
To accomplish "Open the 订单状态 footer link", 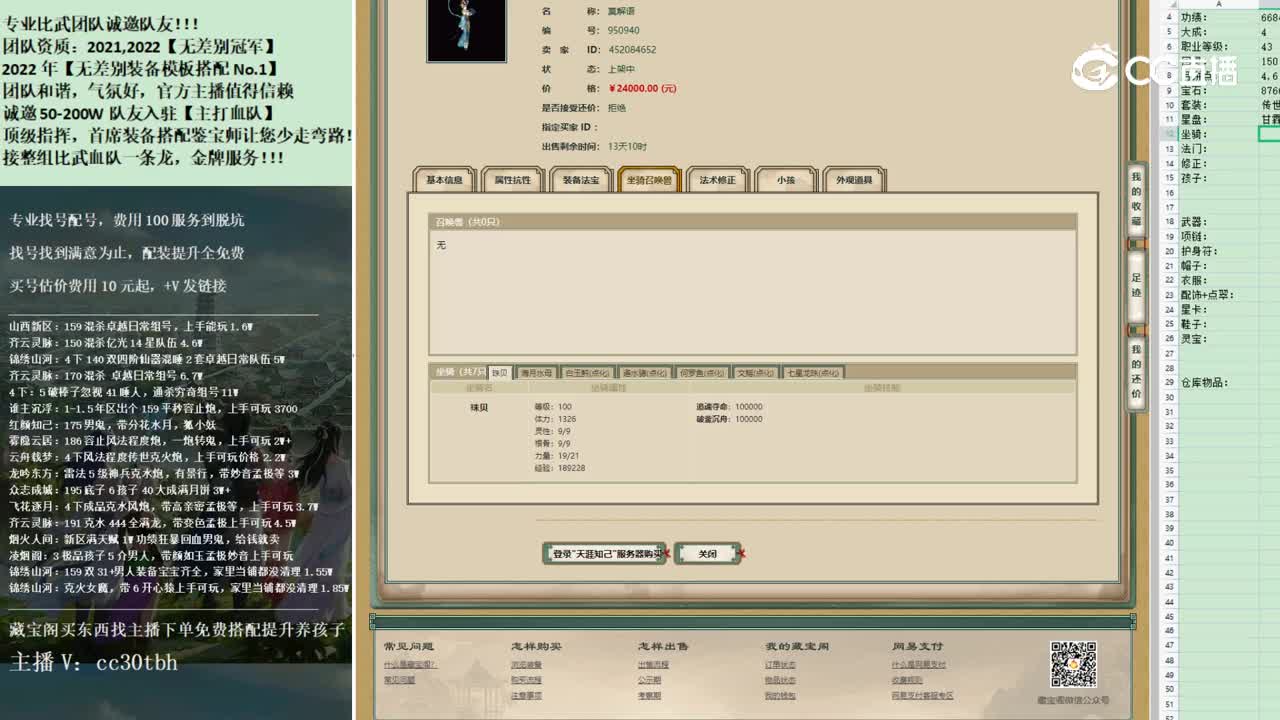I will pyautogui.click(x=780, y=665).
